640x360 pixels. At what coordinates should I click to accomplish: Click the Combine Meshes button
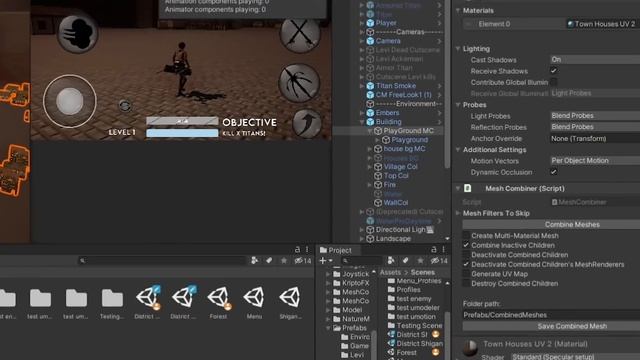551,224
